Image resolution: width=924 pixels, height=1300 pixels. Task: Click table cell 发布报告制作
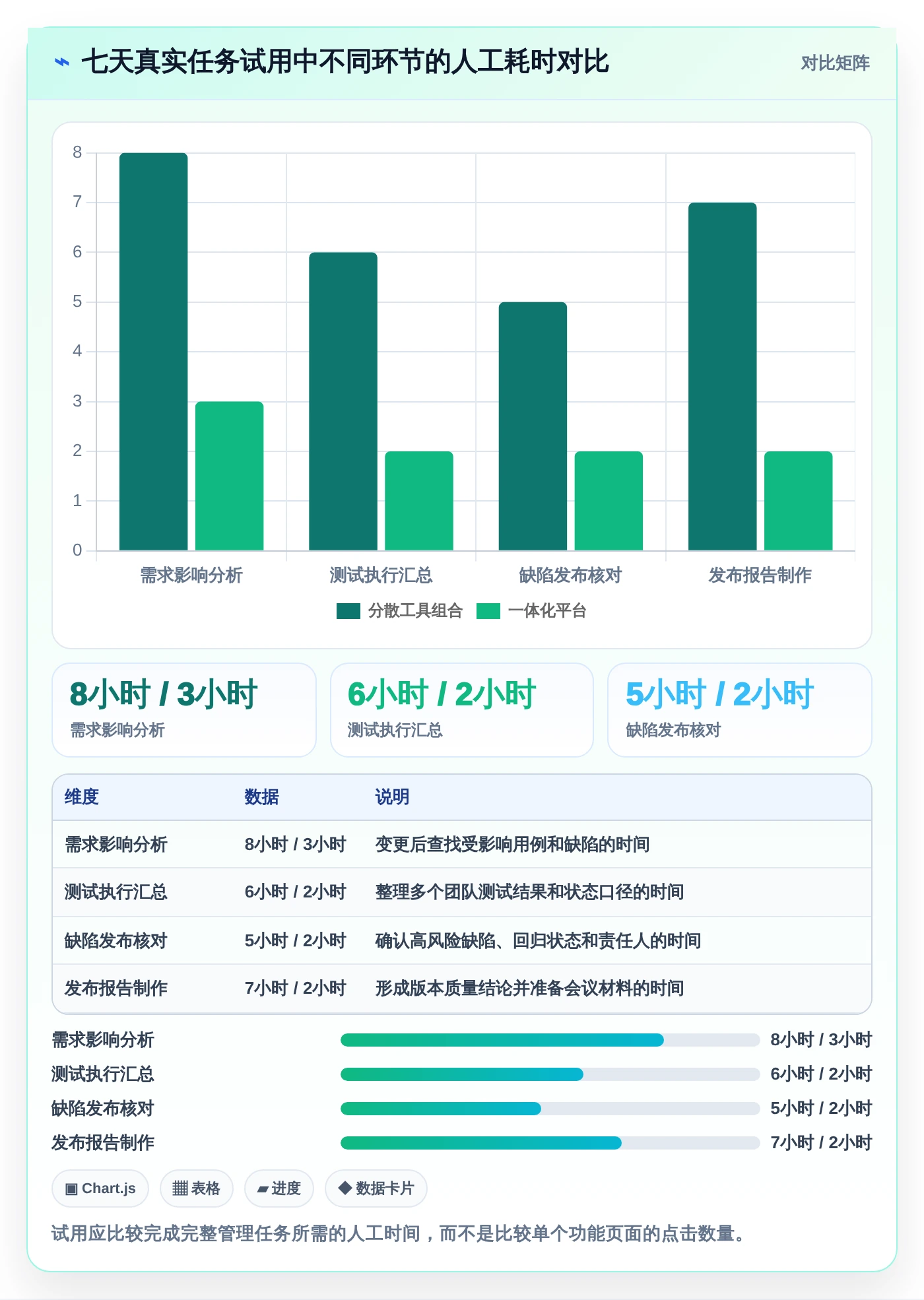[x=116, y=989]
